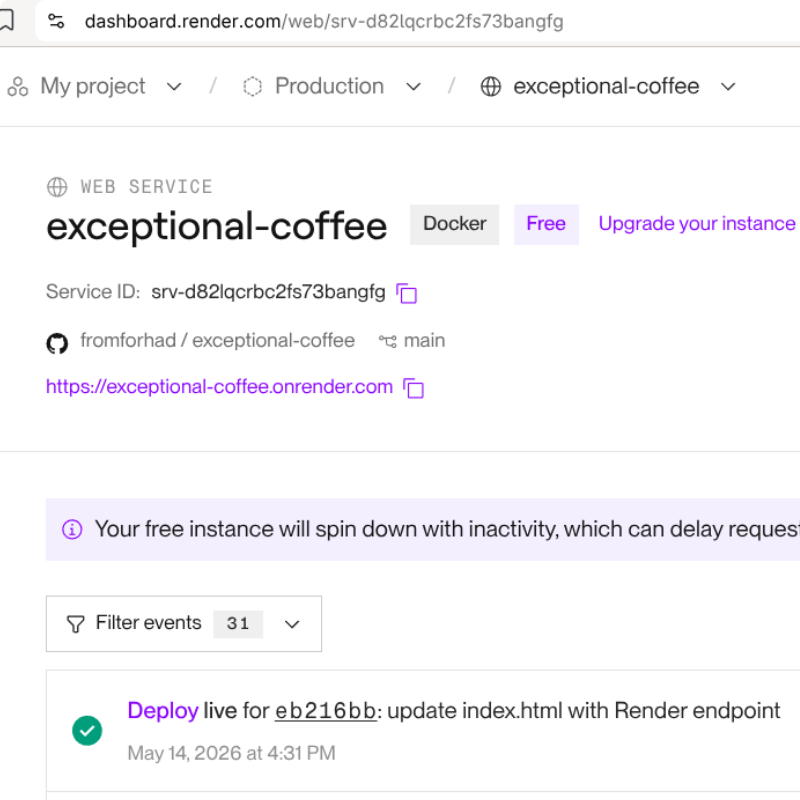Copy the Service ID with copy icon
Viewport: 800px width, 800px height.
407,293
